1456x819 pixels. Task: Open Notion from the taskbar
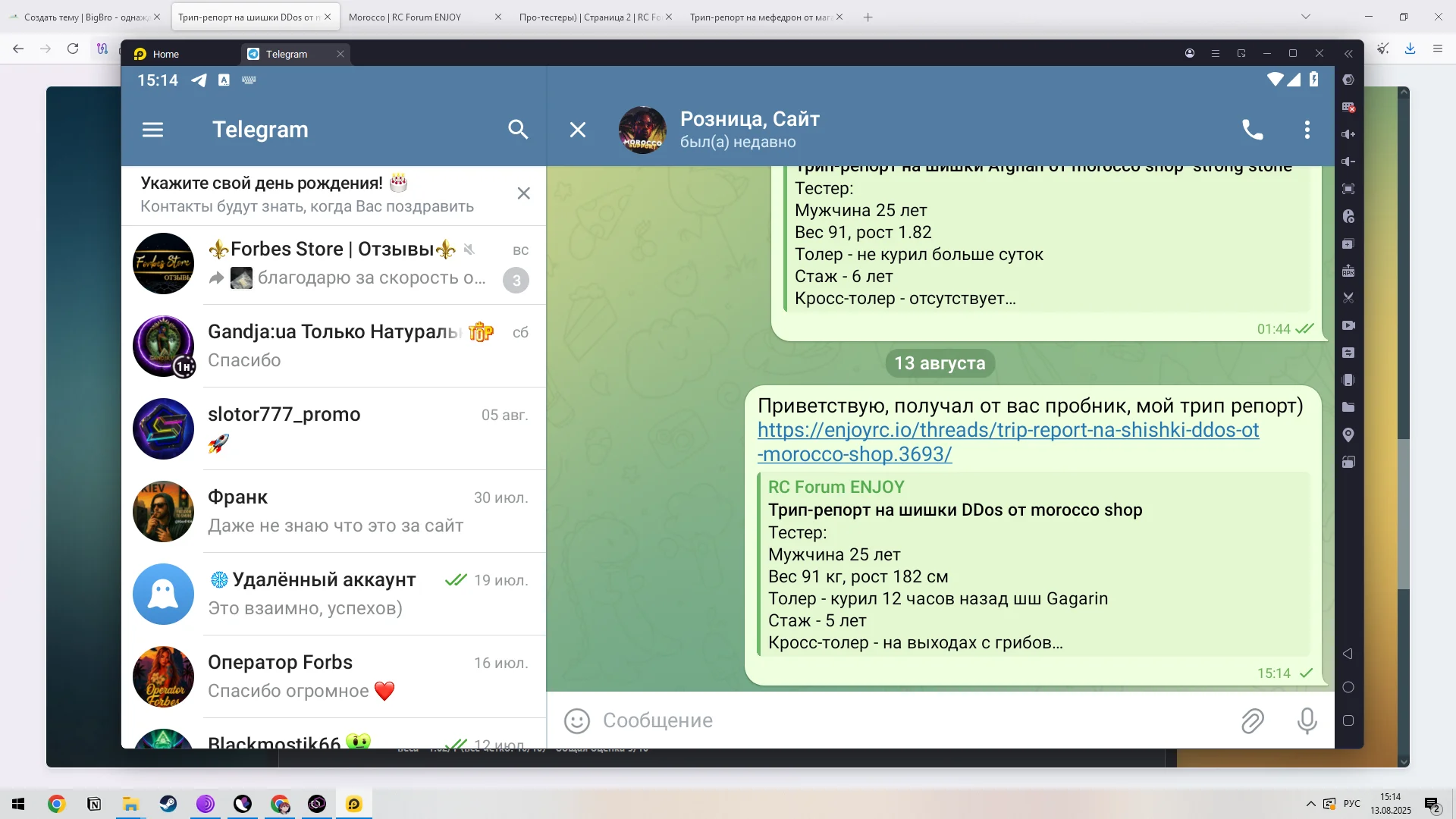(94, 804)
